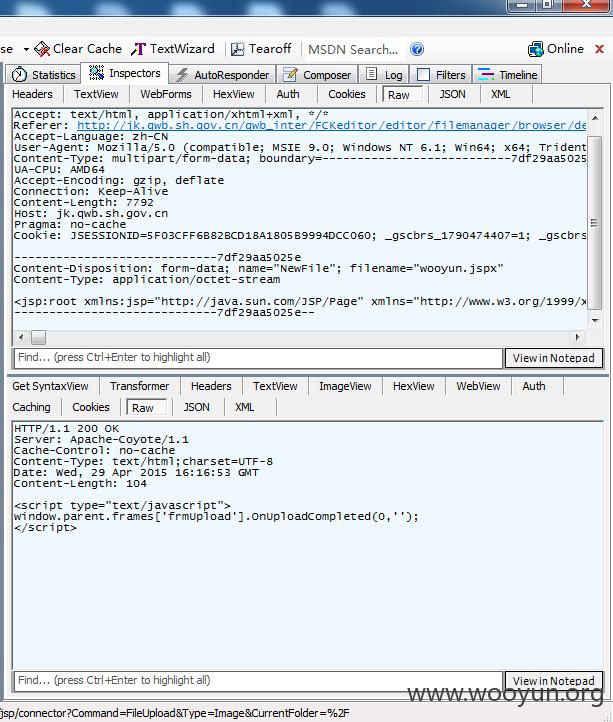Select the Inspectors tab
This screenshot has height=722, width=613.
coord(124,73)
